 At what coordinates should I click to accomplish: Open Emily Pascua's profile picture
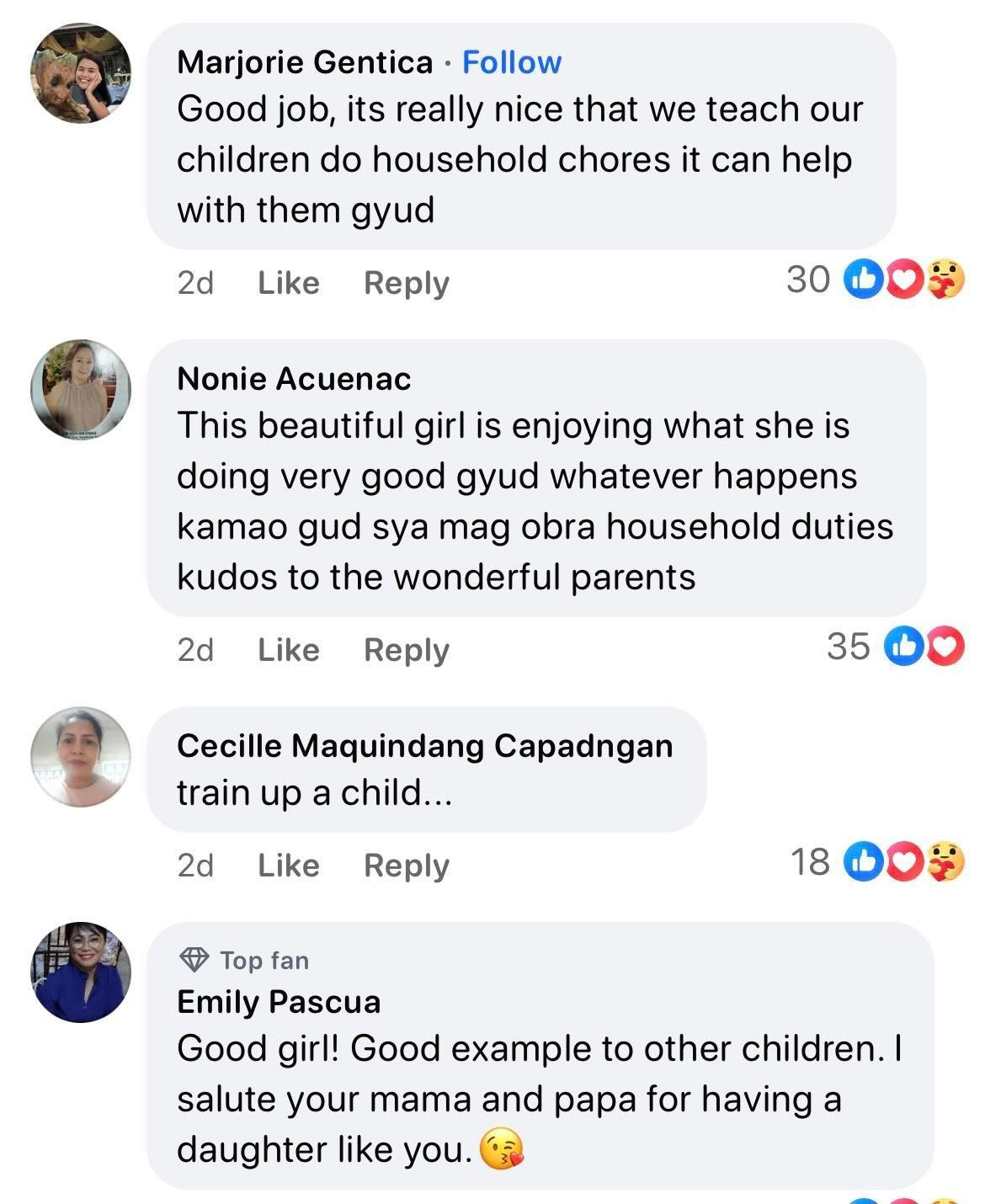click(81, 972)
